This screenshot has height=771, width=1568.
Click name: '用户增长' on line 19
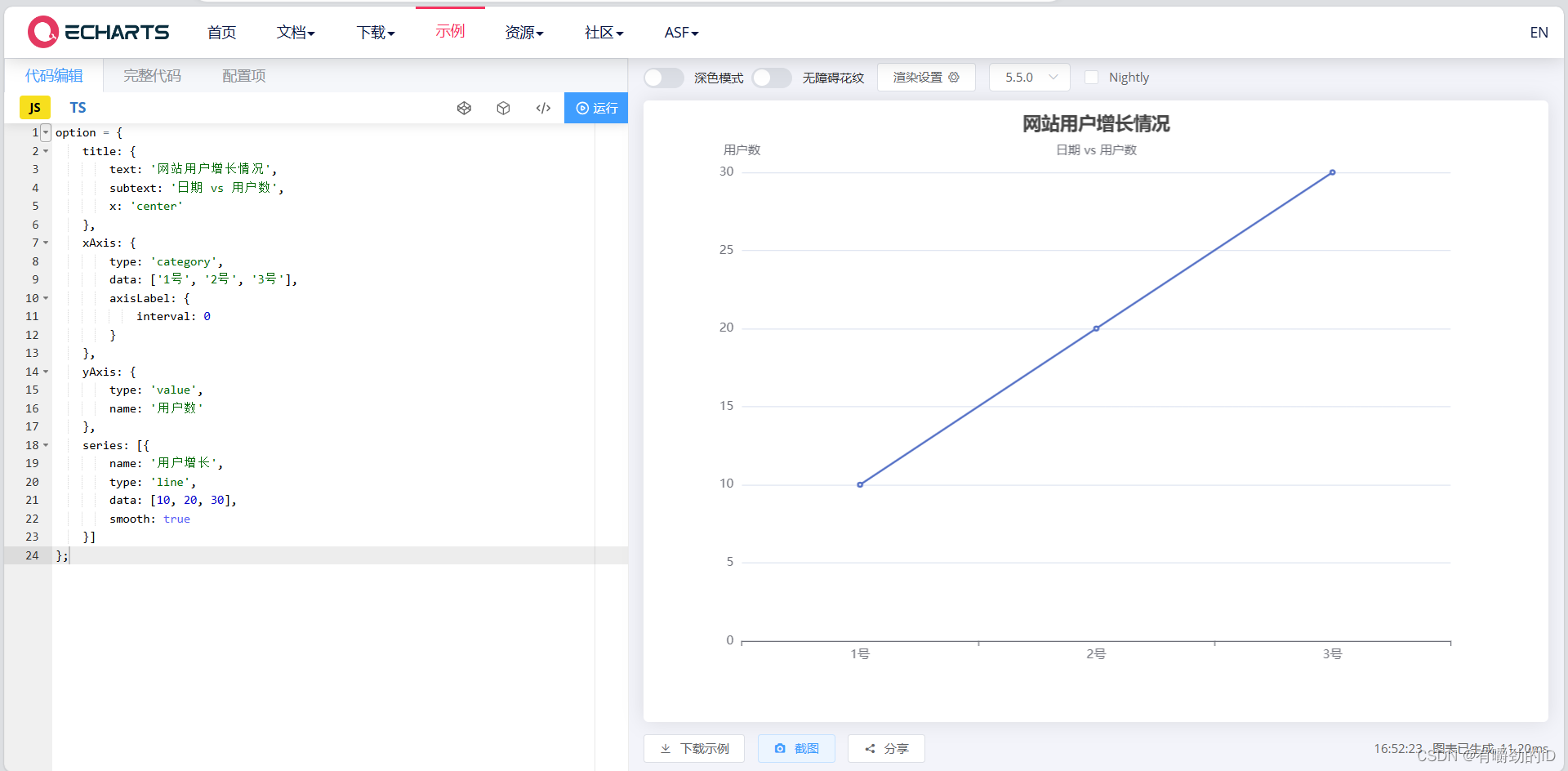163,463
